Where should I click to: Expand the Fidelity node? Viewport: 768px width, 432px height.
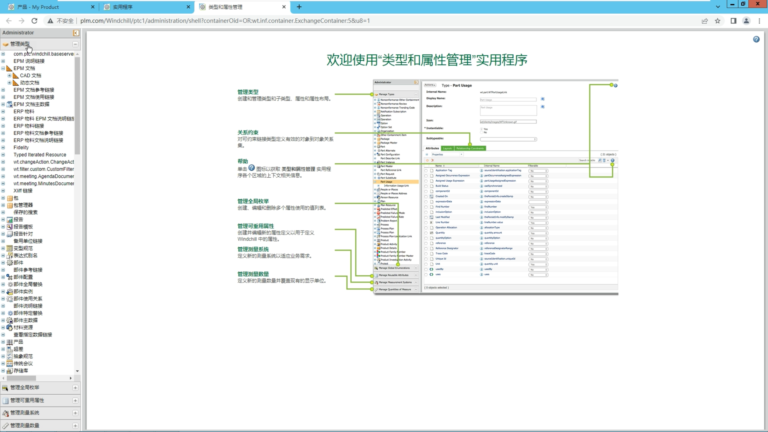3,147
